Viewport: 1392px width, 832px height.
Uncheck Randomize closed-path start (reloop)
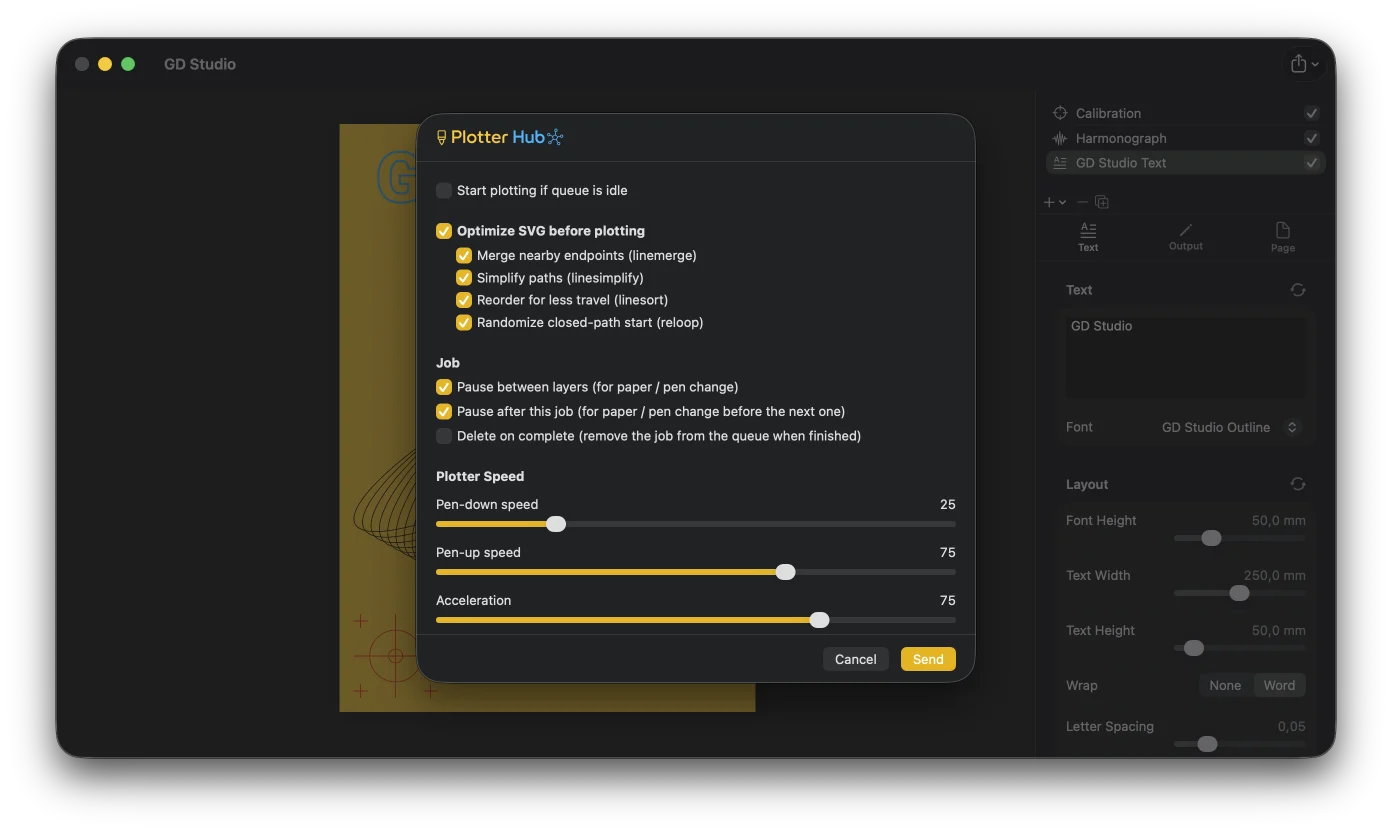[464, 322]
